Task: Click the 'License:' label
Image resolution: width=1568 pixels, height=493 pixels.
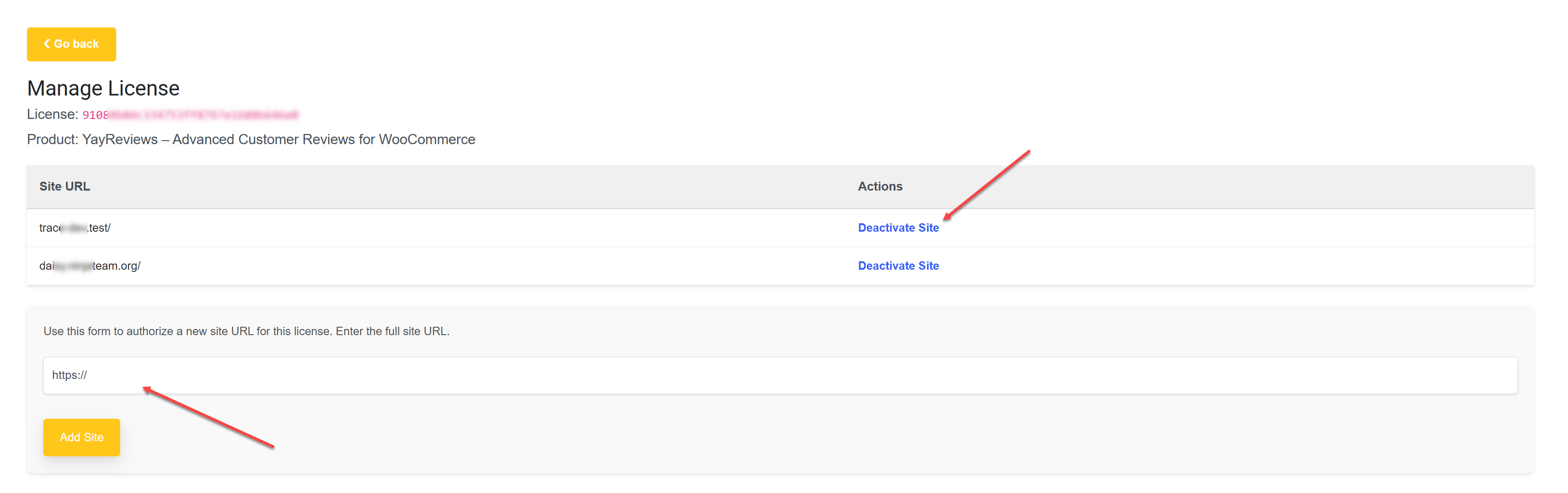Action: coord(52,115)
